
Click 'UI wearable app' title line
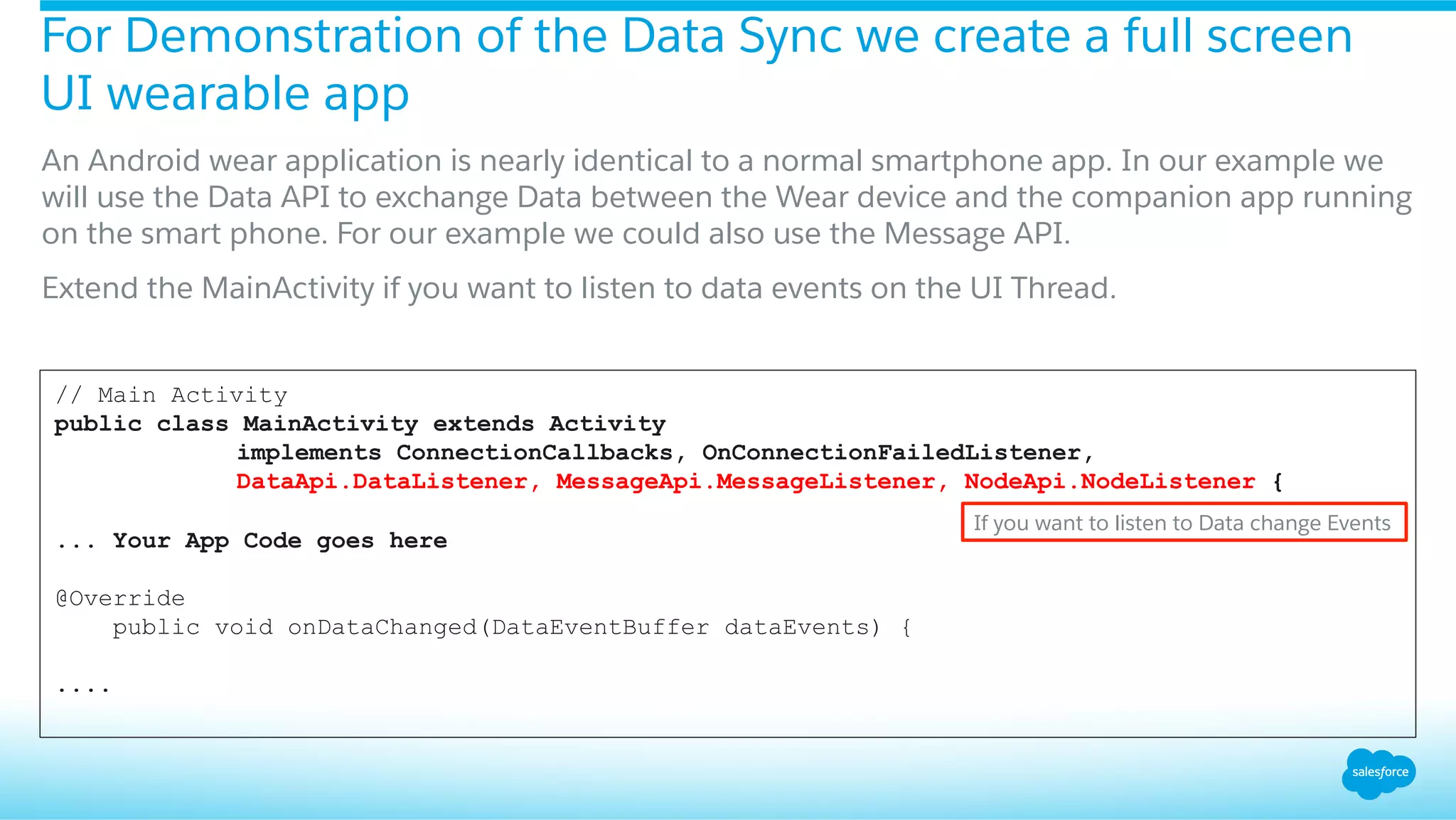225,94
